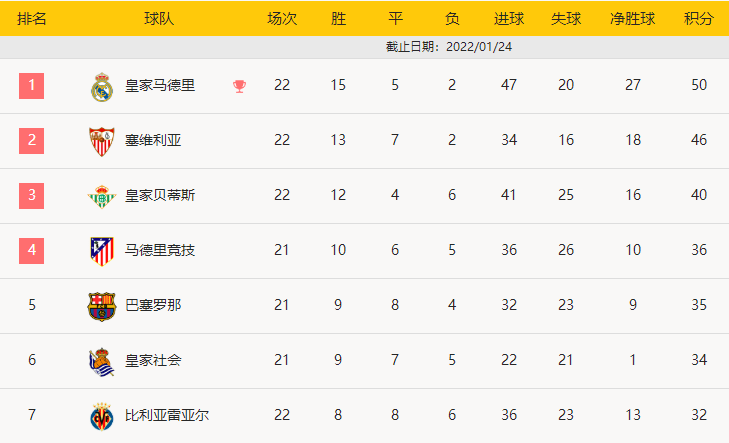Click the Atlético Madrid club crest
The width and height of the screenshot is (729, 443).
(x=102, y=250)
